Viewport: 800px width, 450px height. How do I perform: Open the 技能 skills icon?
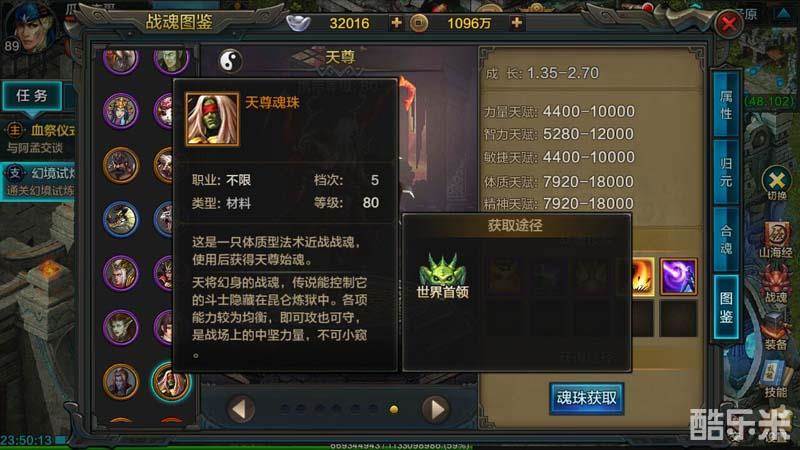(x=775, y=379)
